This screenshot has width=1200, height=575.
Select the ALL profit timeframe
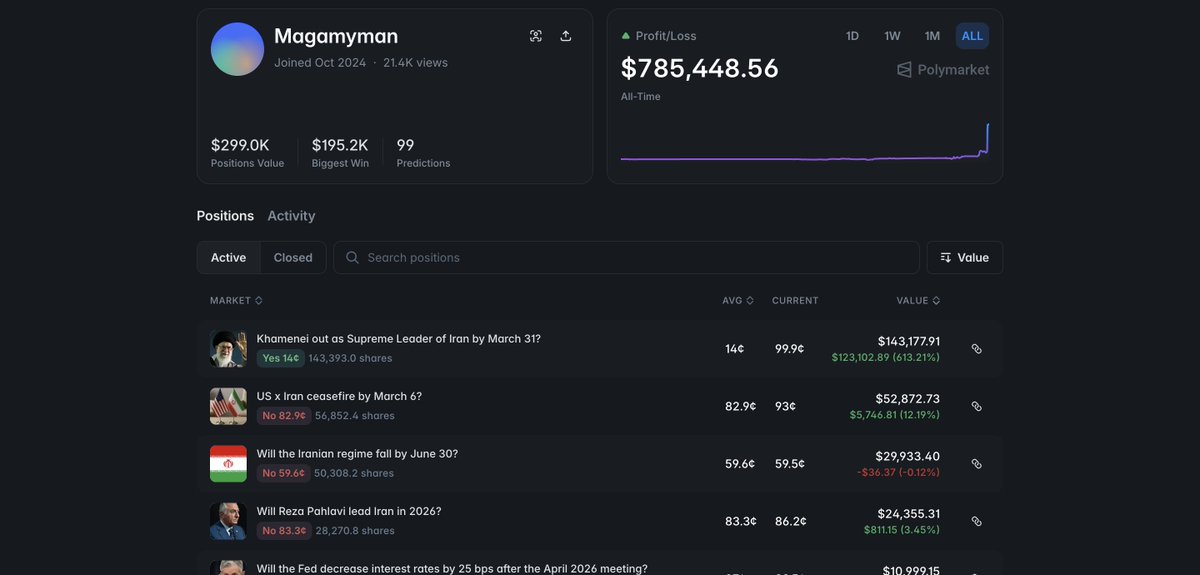click(x=972, y=36)
